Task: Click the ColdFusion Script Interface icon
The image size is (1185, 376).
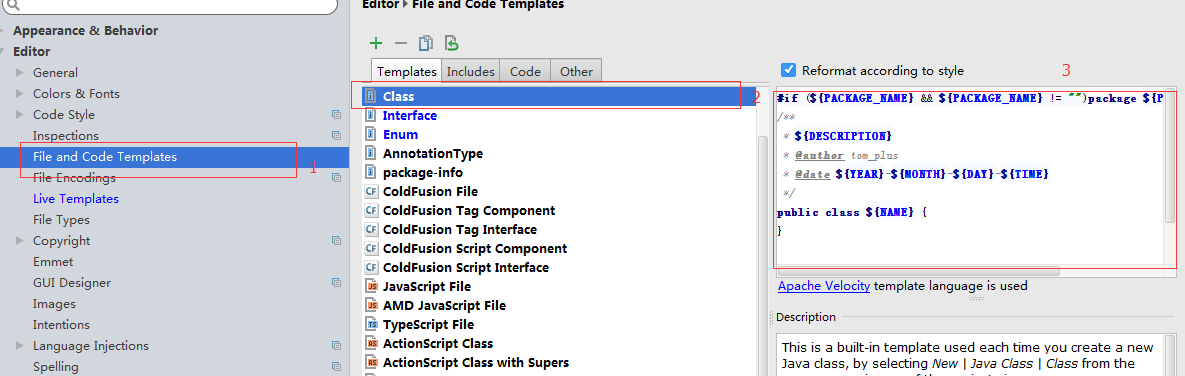Action: 371,268
